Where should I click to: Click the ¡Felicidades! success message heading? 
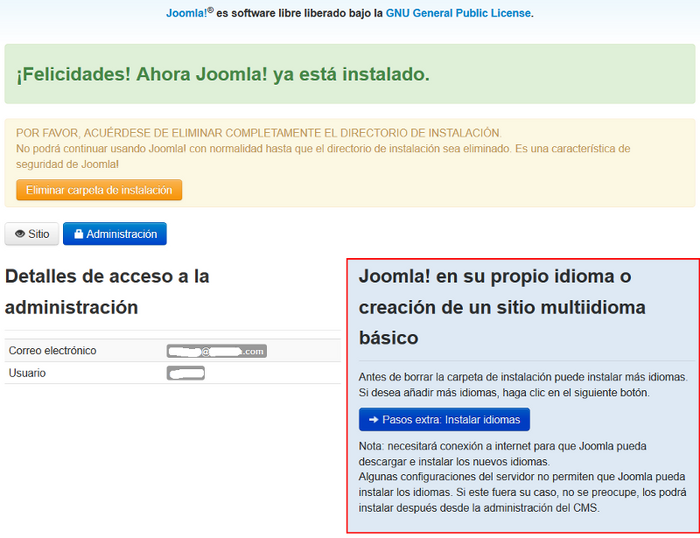click(x=222, y=74)
